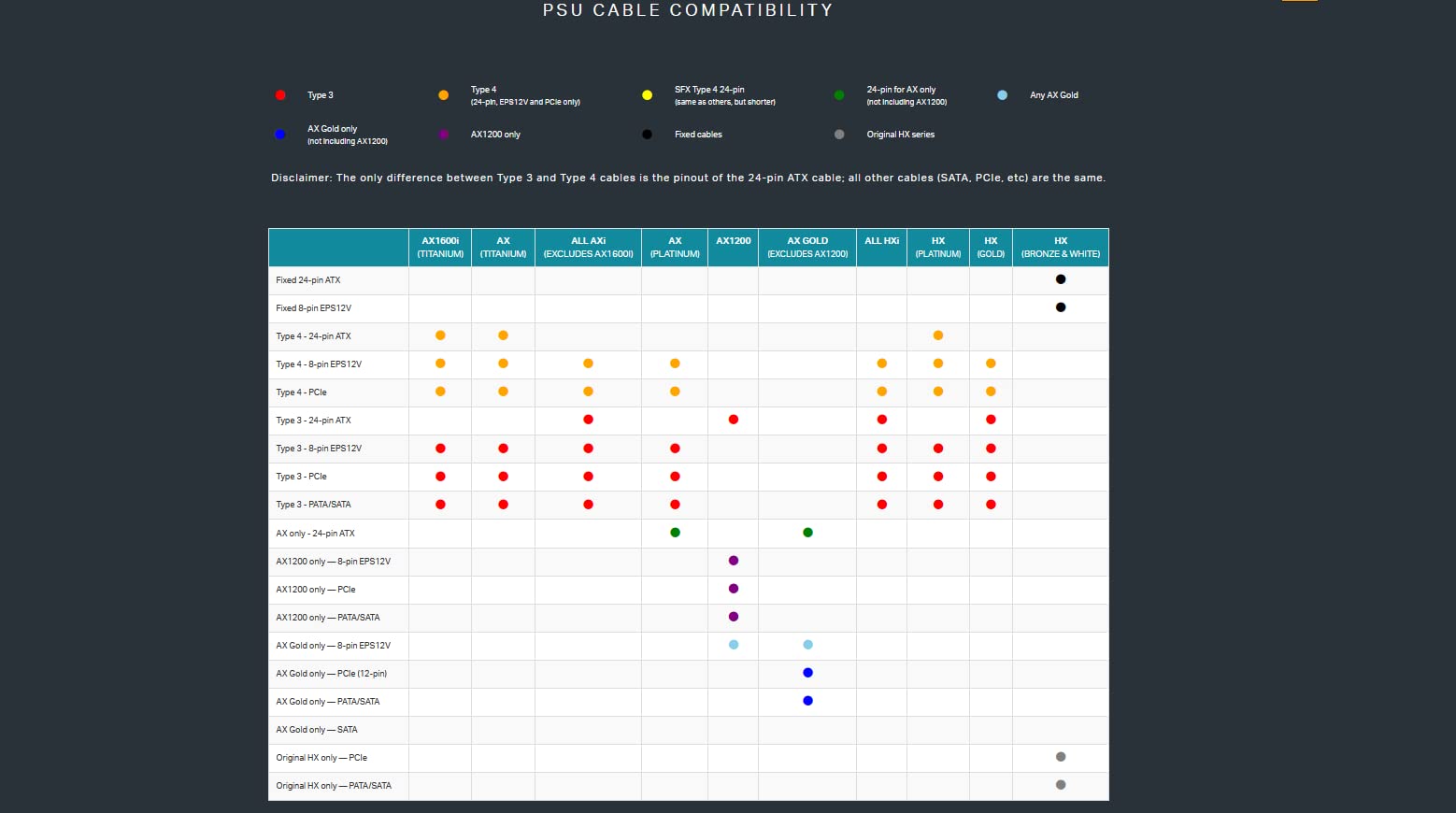Click the AX (Platinum) green dot for AX only - 24-pin ATX
This screenshot has width=1456, height=813.
coord(675,533)
